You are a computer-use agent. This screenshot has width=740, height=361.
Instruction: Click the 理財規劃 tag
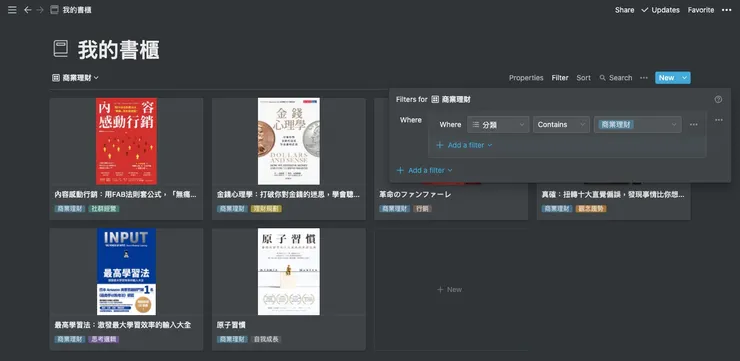click(266, 209)
